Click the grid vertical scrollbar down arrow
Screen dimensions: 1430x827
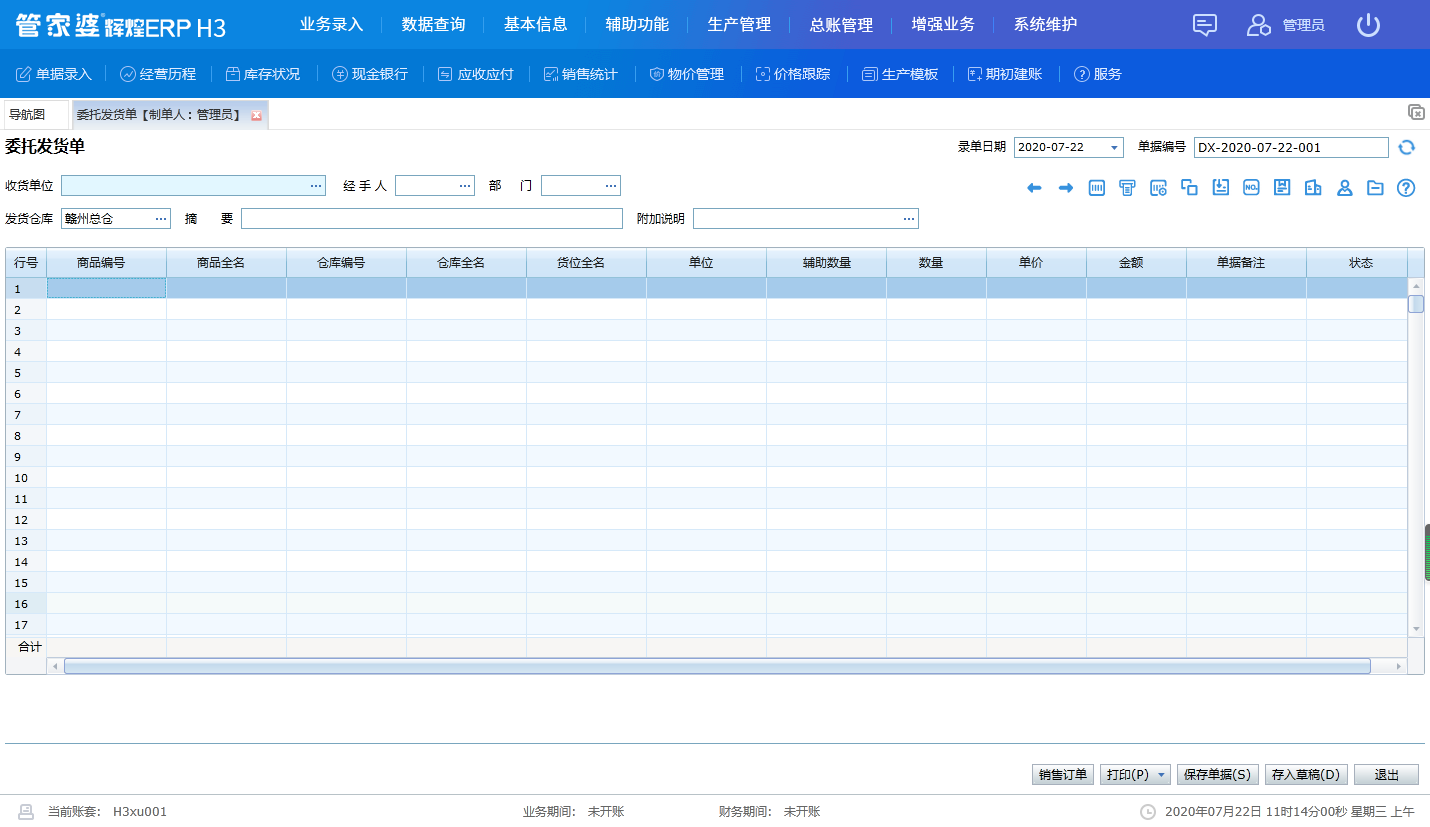tap(1416, 629)
